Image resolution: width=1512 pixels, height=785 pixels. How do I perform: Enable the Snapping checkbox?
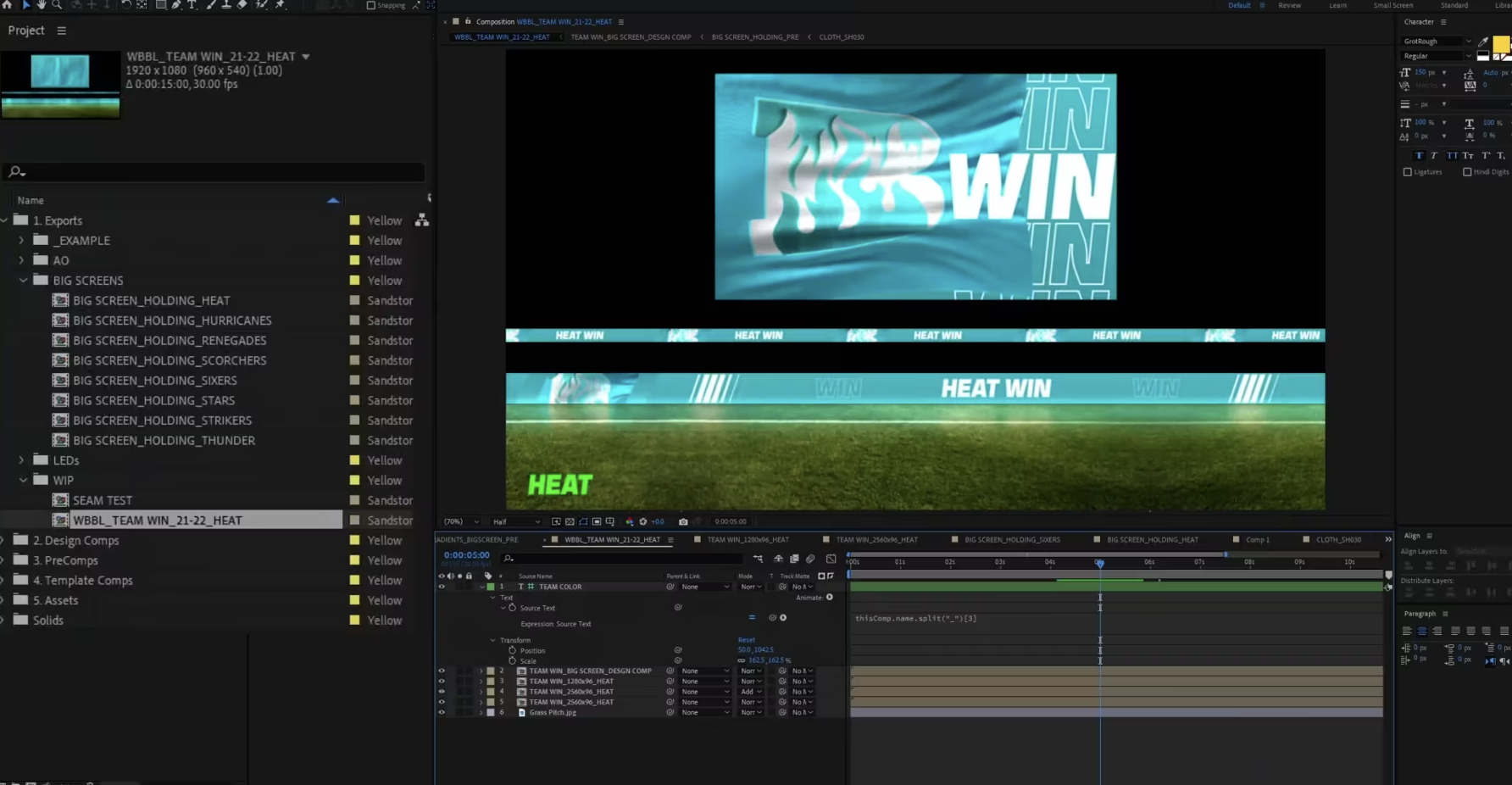coord(370,5)
